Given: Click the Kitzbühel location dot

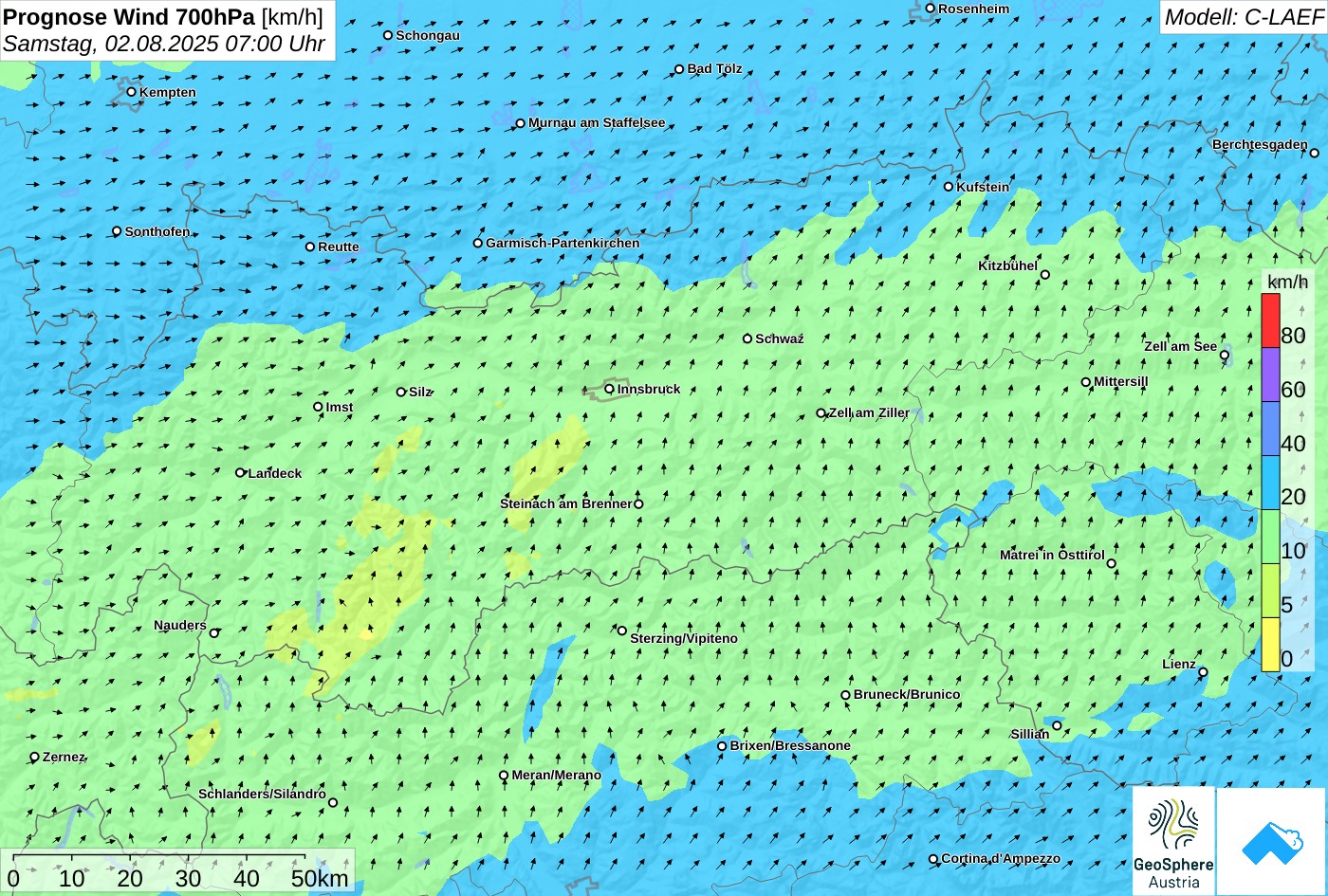Looking at the screenshot, I should (1045, 275).
